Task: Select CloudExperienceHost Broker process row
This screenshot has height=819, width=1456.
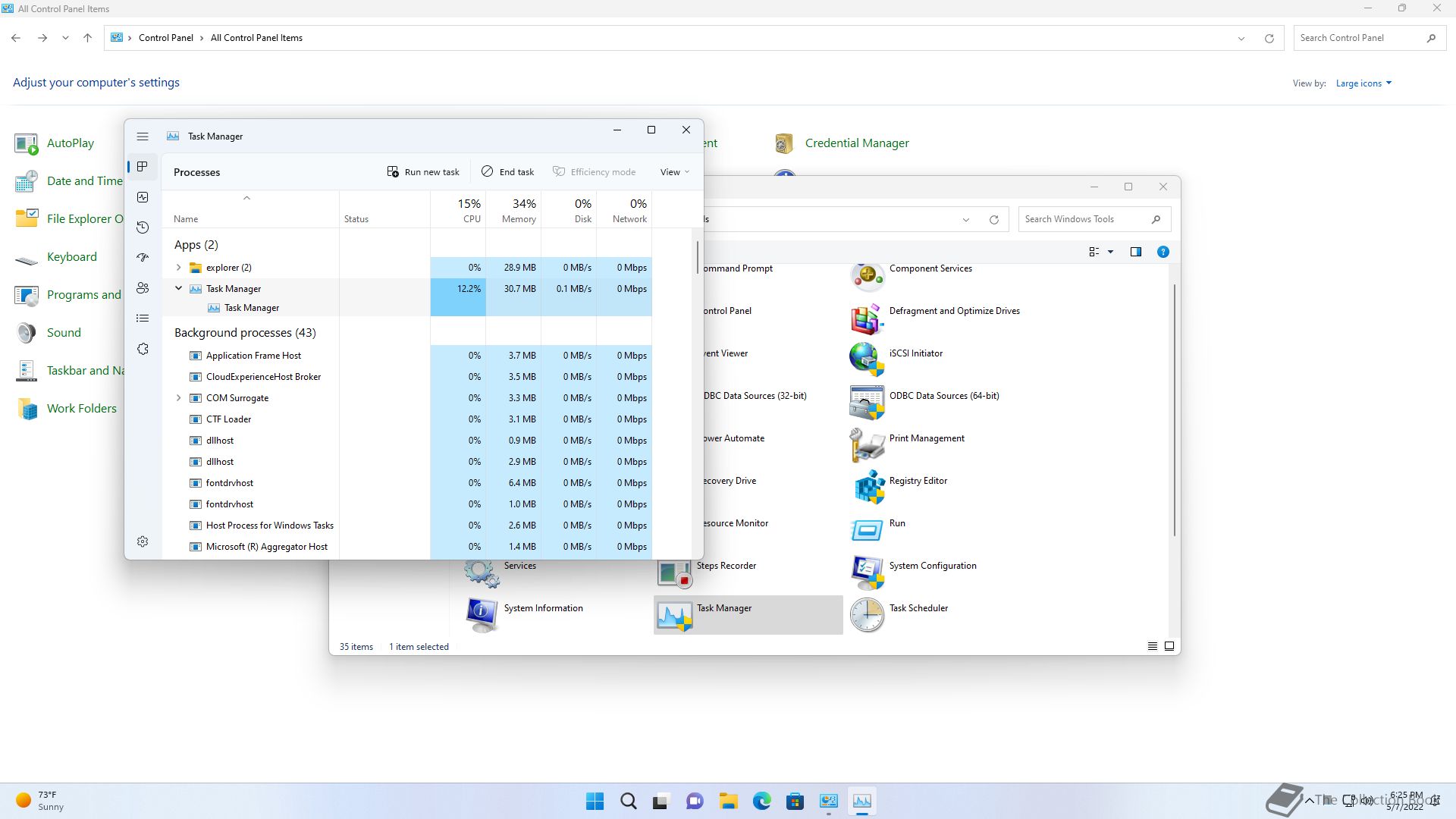Action: (x=407, y=377)
